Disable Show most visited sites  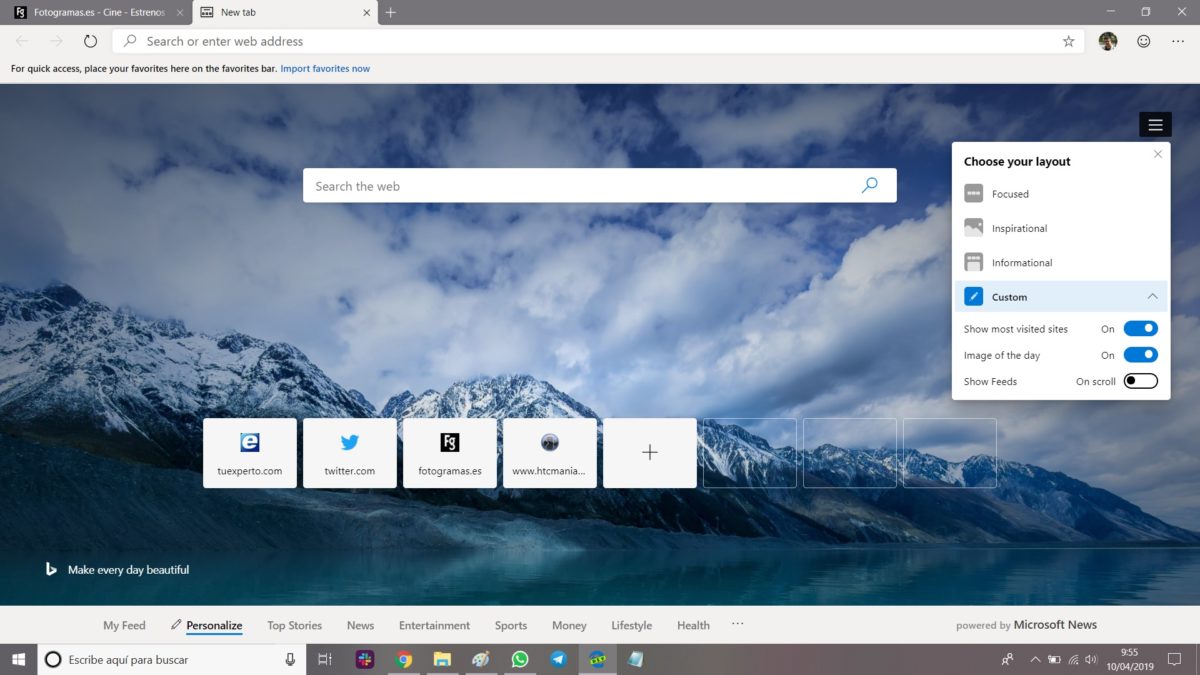click(x=1139, y=328)
